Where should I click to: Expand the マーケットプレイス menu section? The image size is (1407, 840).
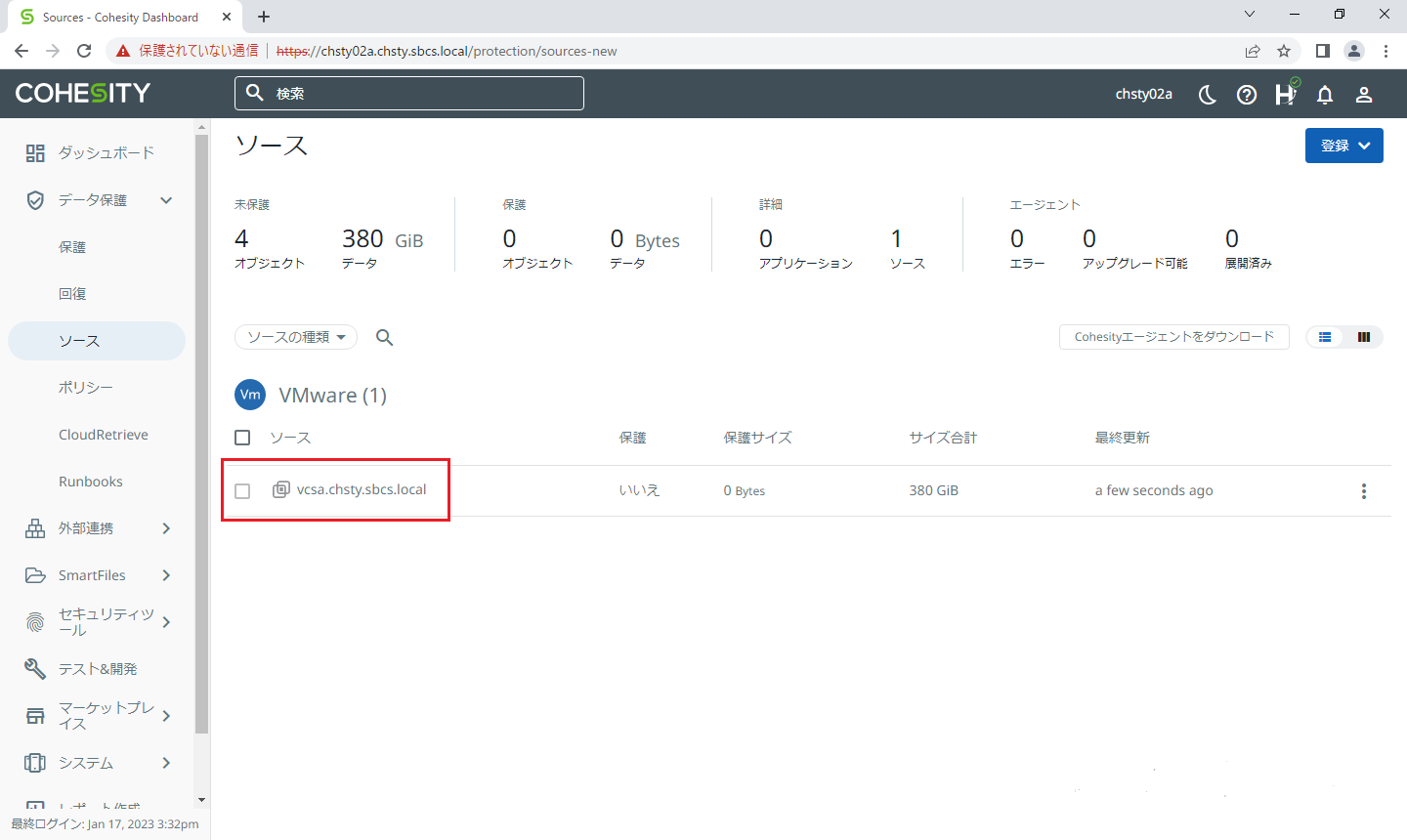click(166, 716)
